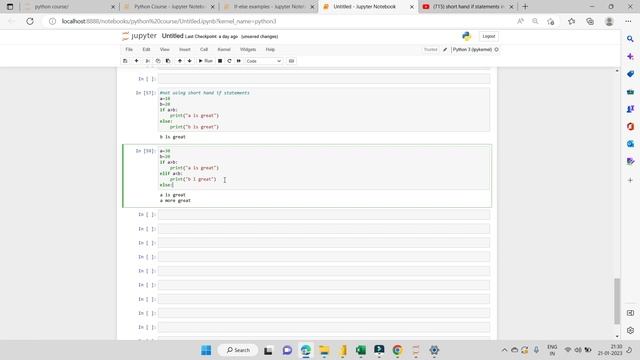Switch to the If else examples tab

click(269, 7)
